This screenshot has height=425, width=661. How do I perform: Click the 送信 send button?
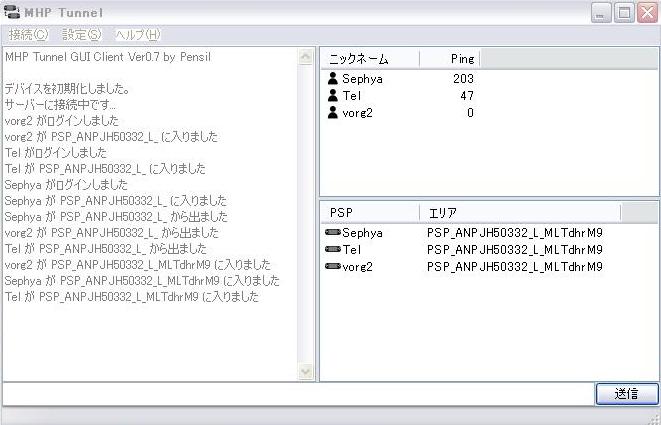pyautogui.click(x=627, y=394)
